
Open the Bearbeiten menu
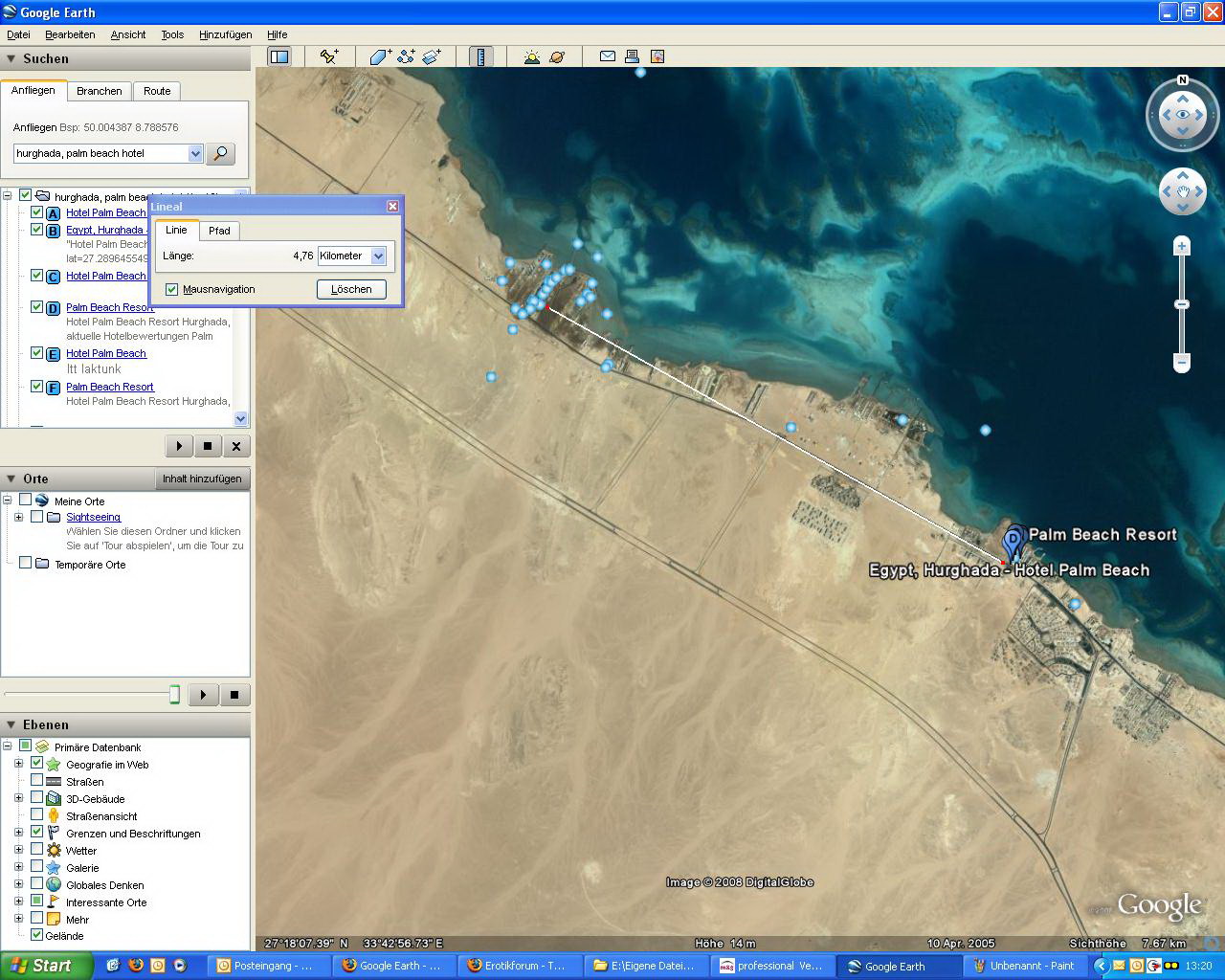[70, 34]
